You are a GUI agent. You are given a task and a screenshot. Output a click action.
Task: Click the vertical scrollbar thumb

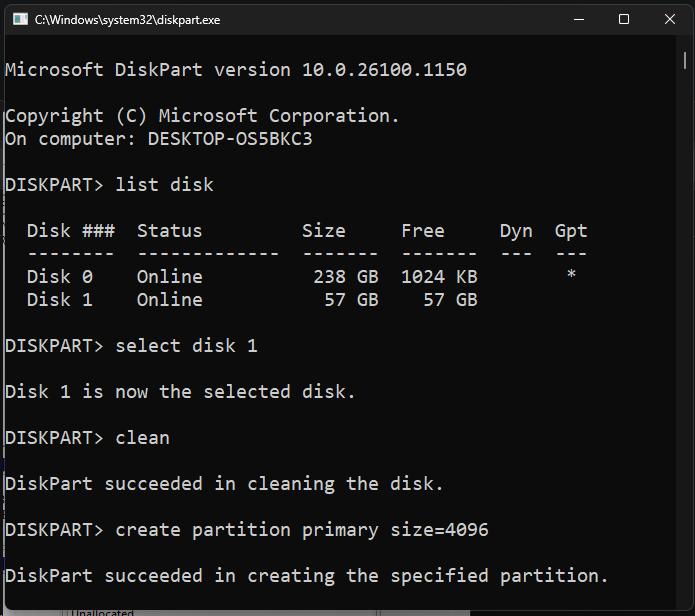(685, 61)
